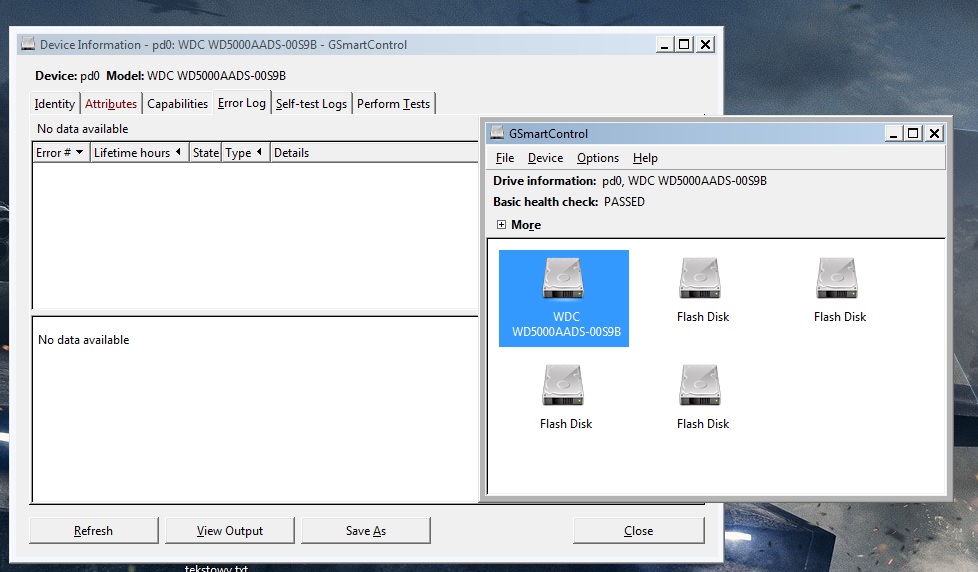Click the Model: WDC WD5000AADS-00S9B header text
978x572 pixels.
(x=196, y=75)
